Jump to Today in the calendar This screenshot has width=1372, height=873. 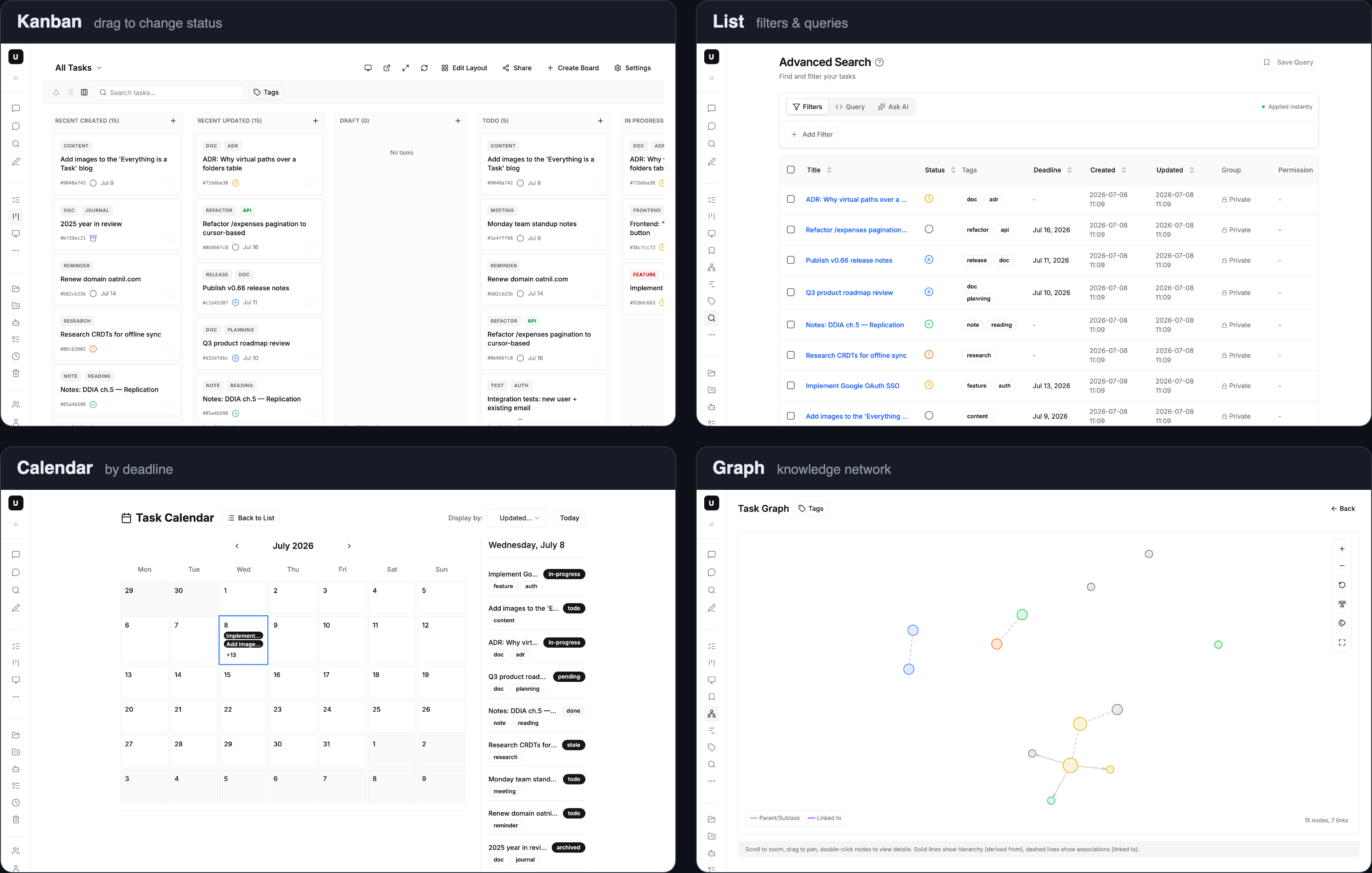(x=569, y=518)
